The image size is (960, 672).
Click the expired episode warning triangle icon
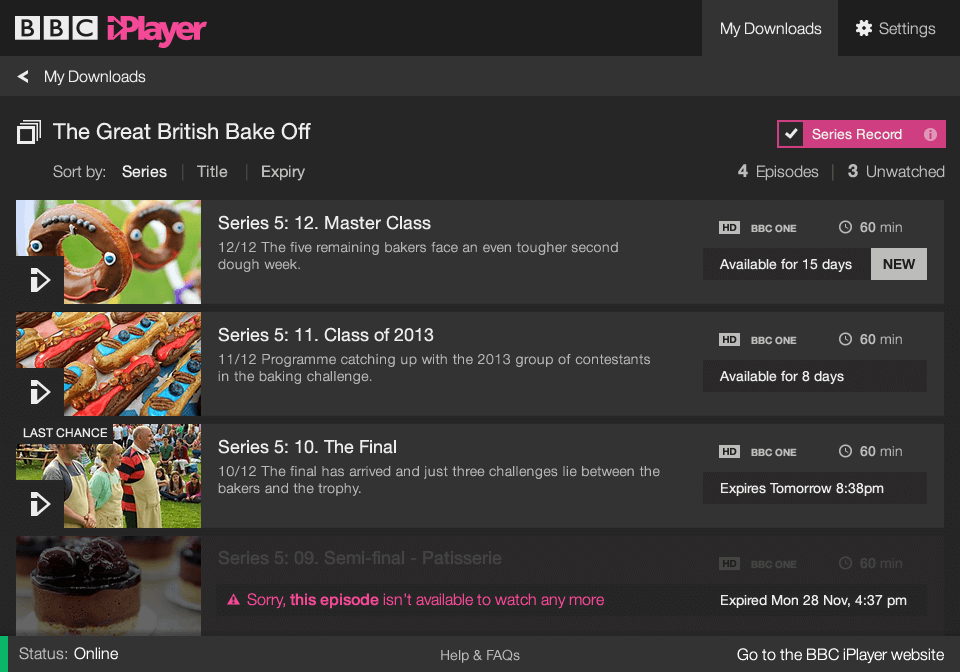point(233,600)
